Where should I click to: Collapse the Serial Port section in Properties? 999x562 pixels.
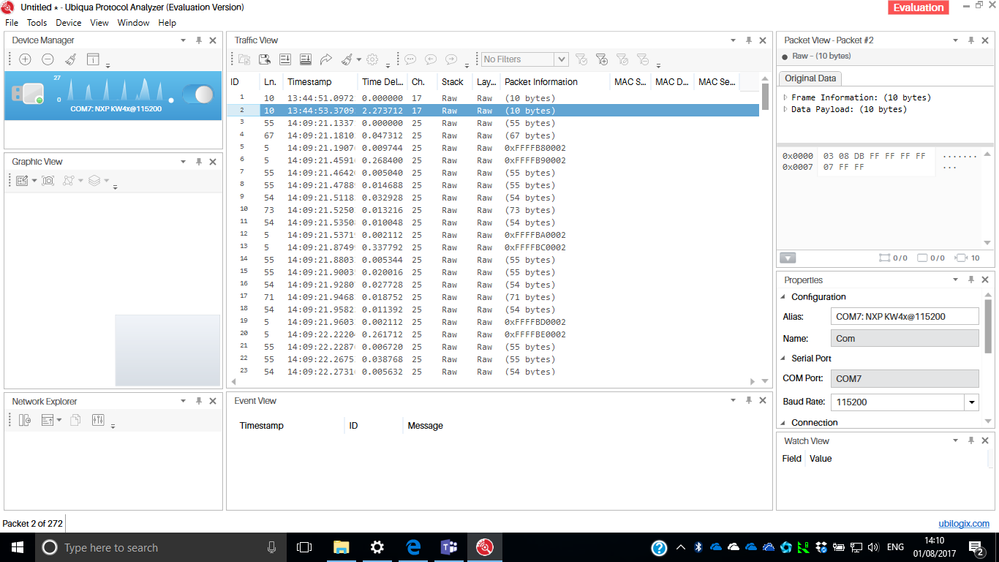coord(784,358)
